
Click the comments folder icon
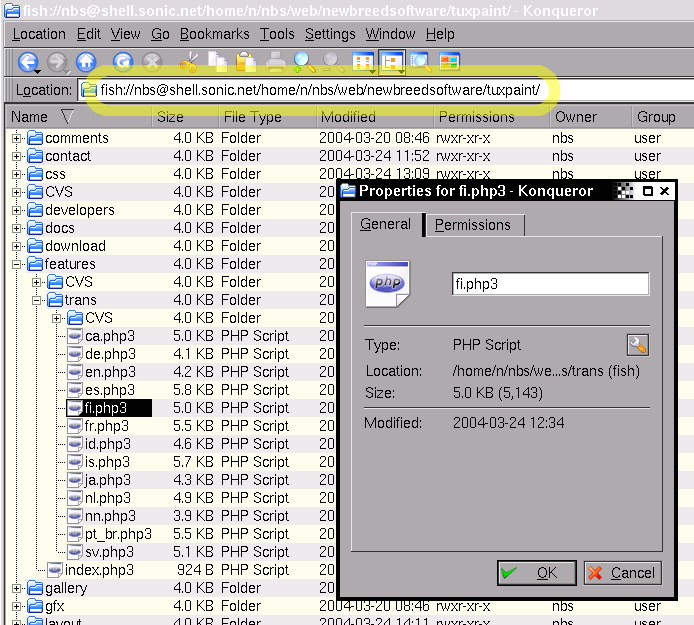click(x=35, y=138)
